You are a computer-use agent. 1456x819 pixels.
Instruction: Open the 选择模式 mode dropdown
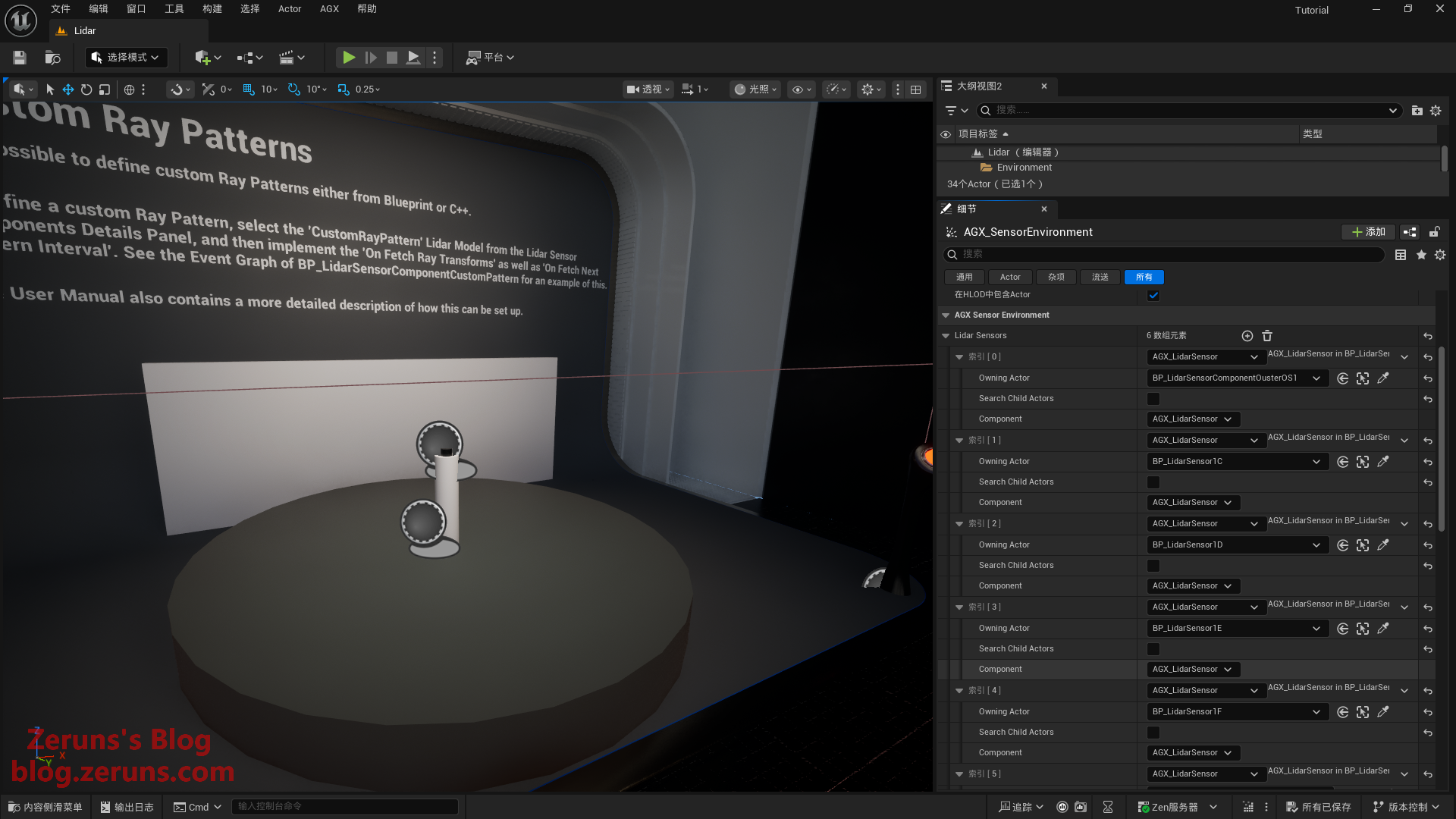tap(126, 57)
